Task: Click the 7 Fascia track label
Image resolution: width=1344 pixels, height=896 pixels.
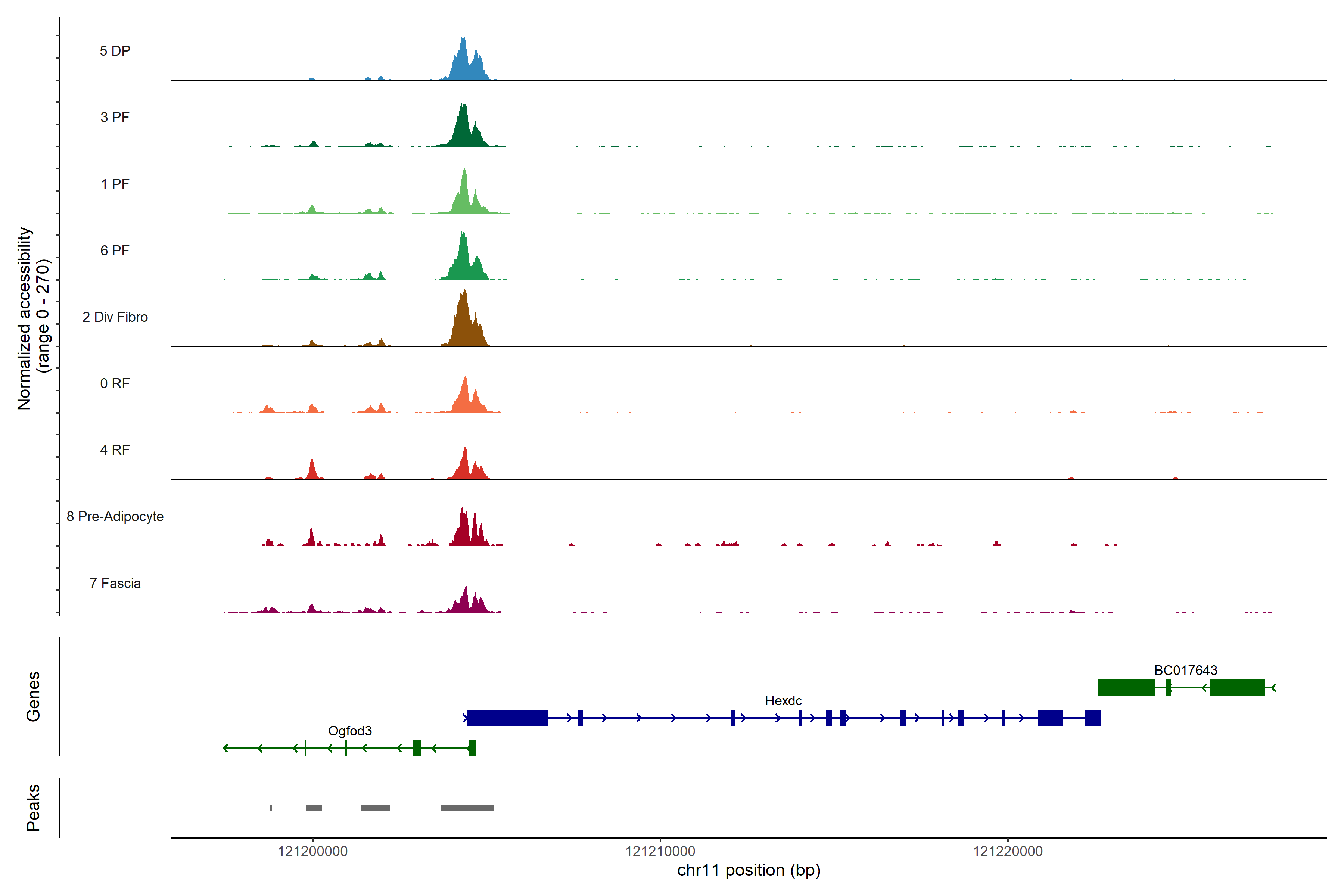Action: (x=115, y=584)
